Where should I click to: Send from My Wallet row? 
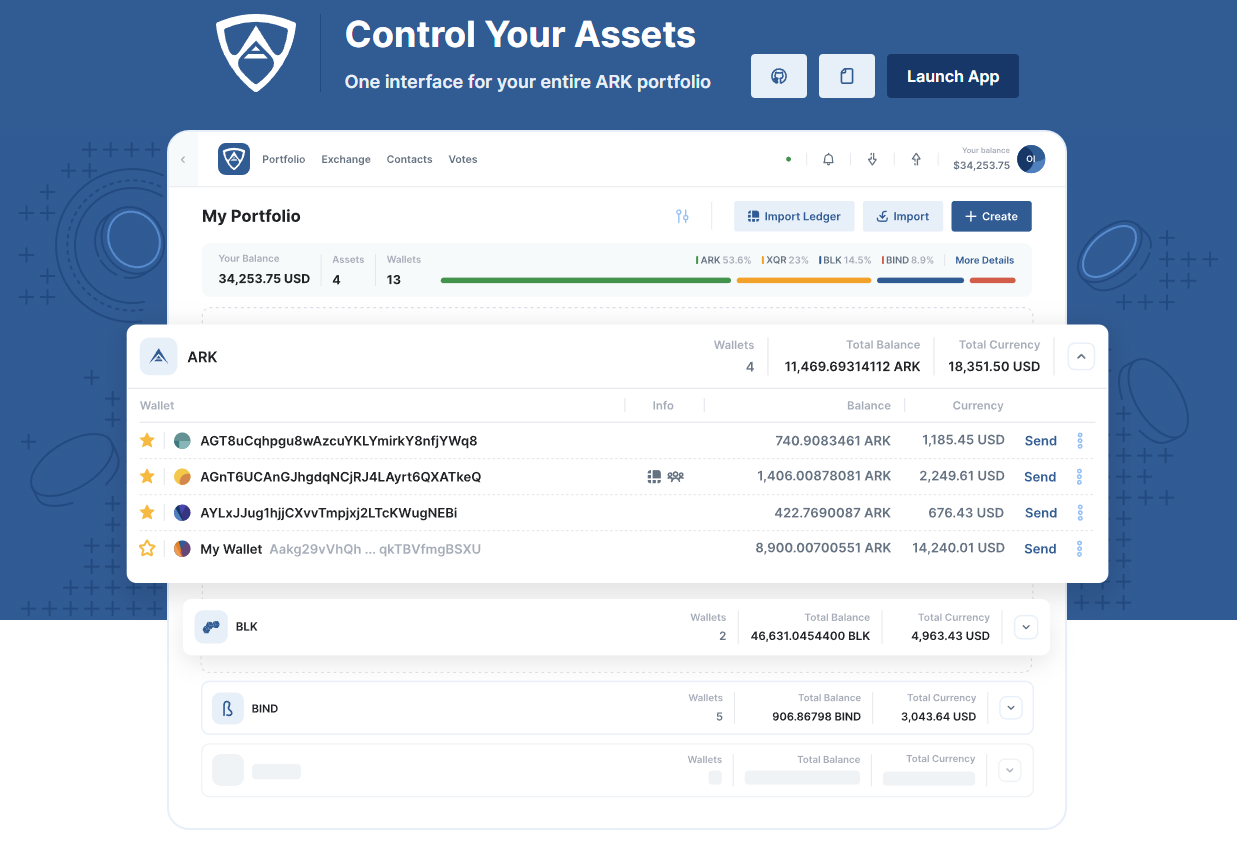point(1040,549)
